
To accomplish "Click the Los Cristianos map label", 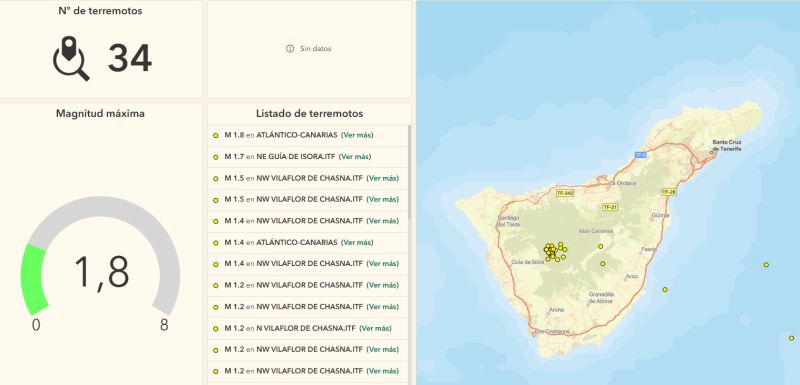I will click(551, 331).
